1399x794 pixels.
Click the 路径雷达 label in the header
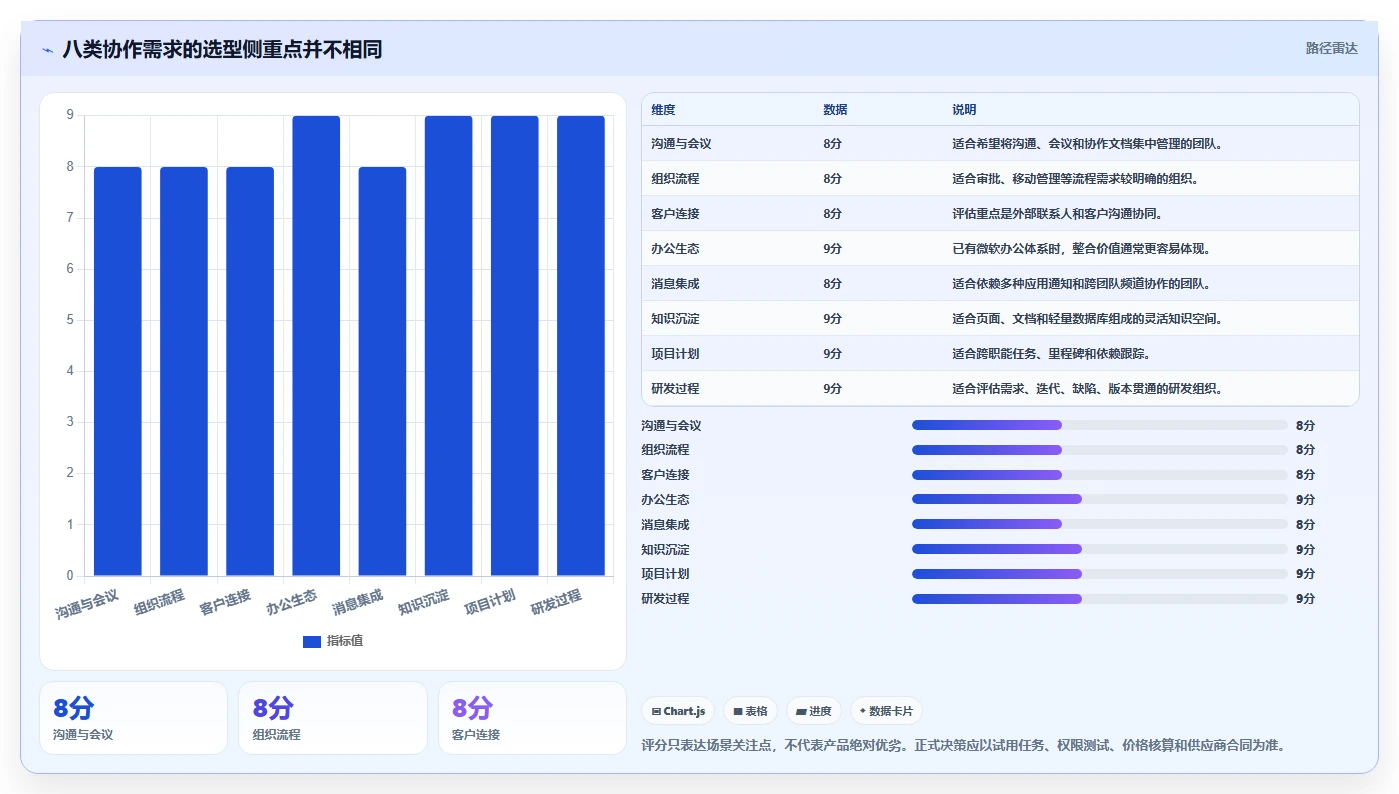point(1331,48)
